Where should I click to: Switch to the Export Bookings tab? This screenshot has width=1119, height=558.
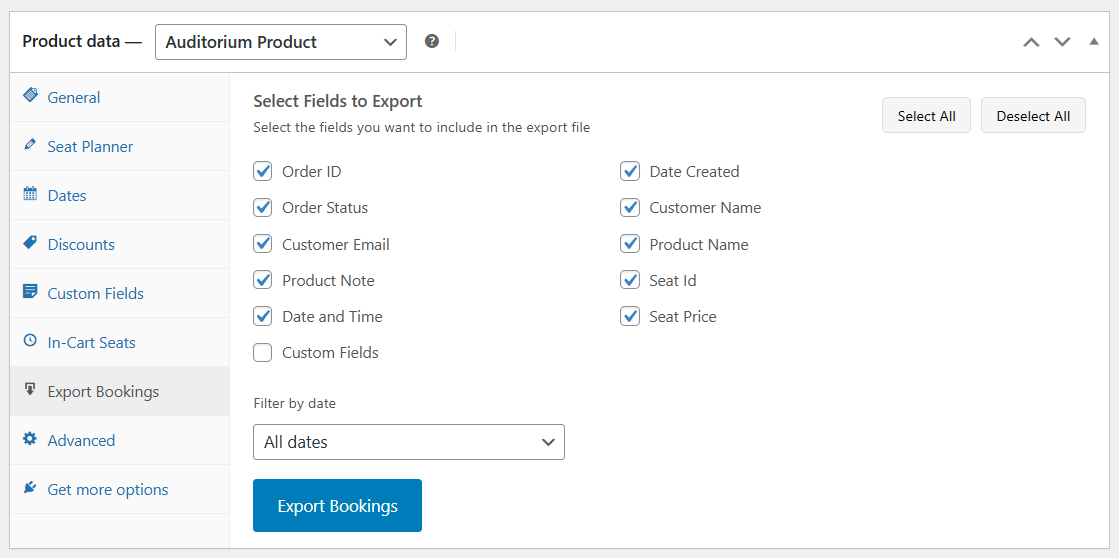click(x=103, y=391)
